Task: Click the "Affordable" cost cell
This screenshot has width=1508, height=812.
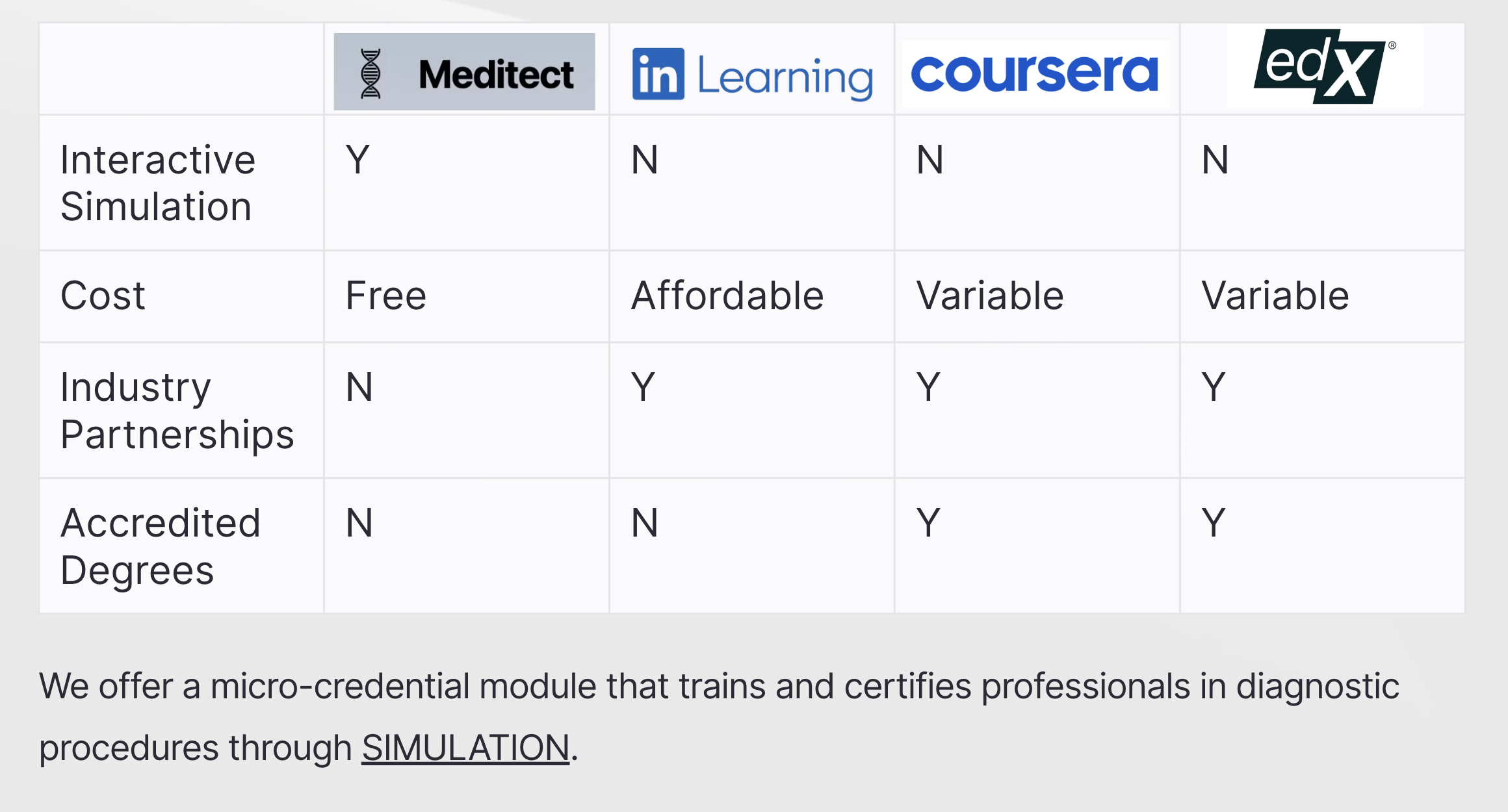Action: (x=727, y=296)
